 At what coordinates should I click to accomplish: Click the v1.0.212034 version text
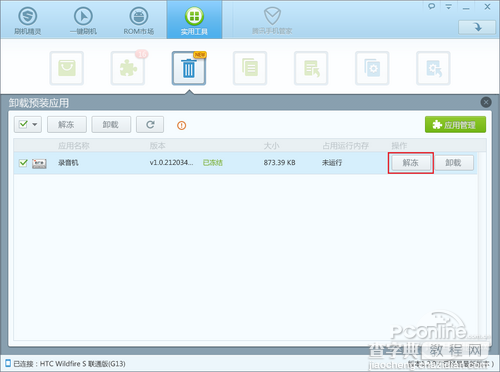[x=171, y=163]
